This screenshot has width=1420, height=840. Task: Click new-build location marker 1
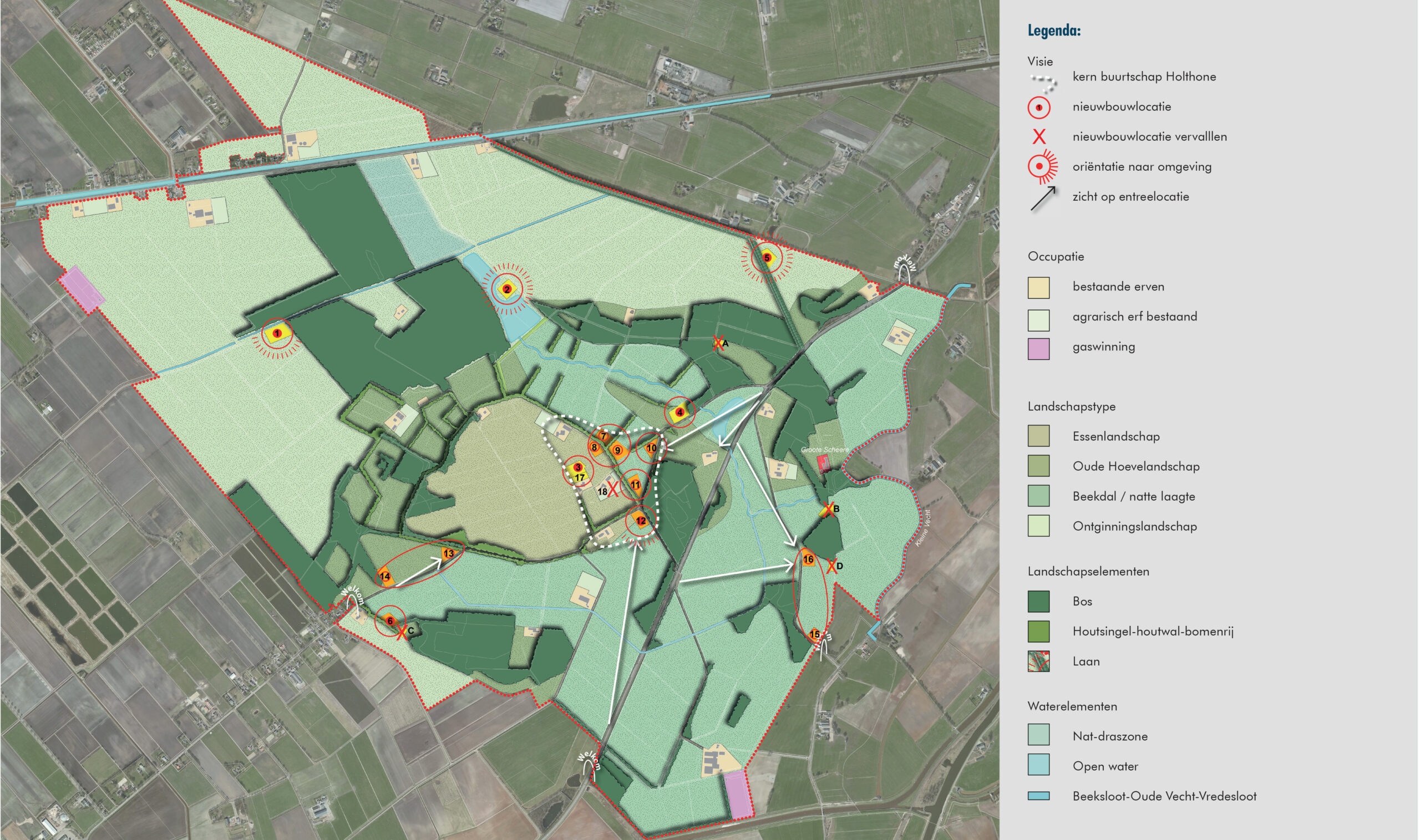(x=277, y=333)
